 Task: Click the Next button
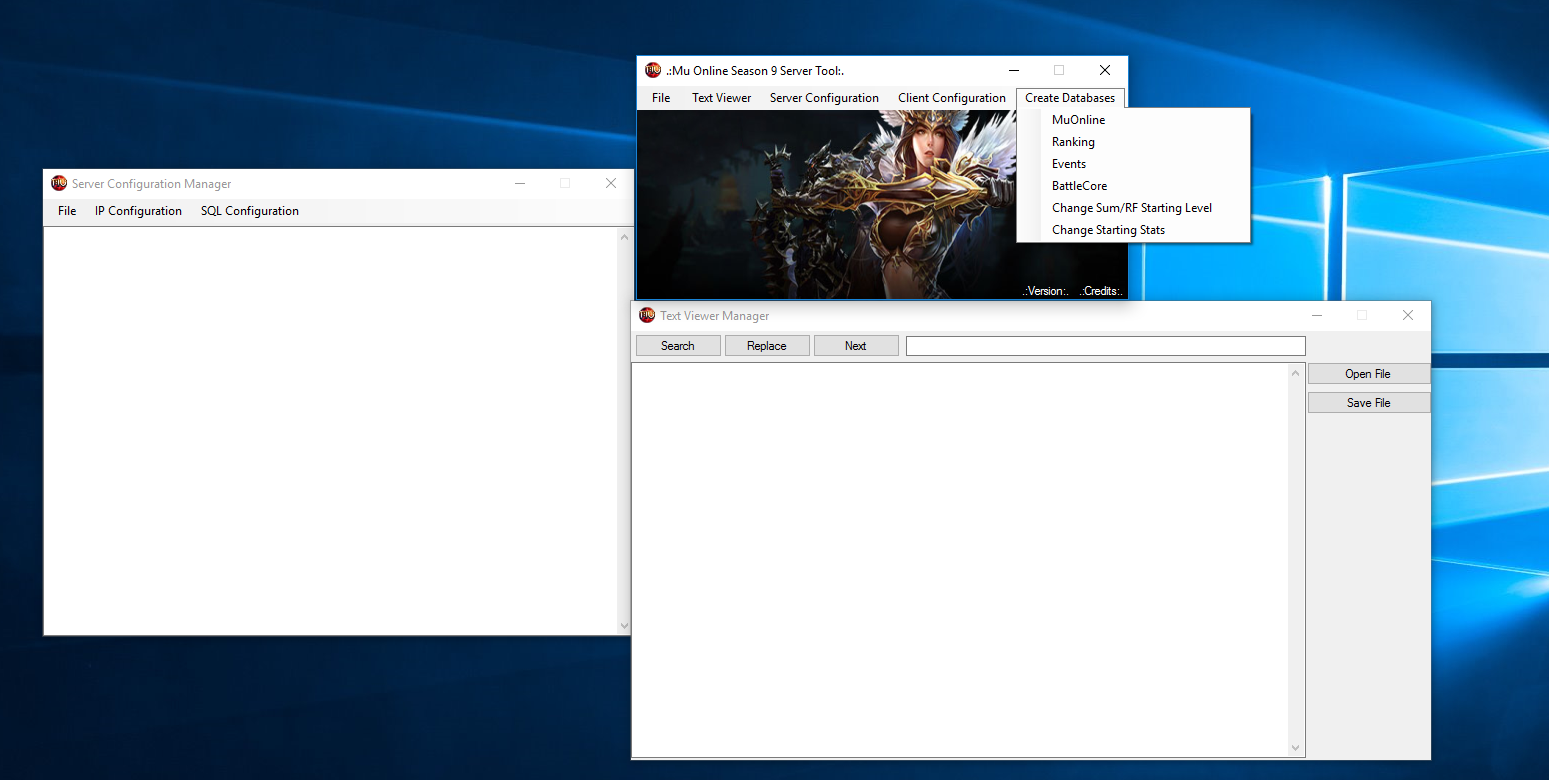(856, 346)
